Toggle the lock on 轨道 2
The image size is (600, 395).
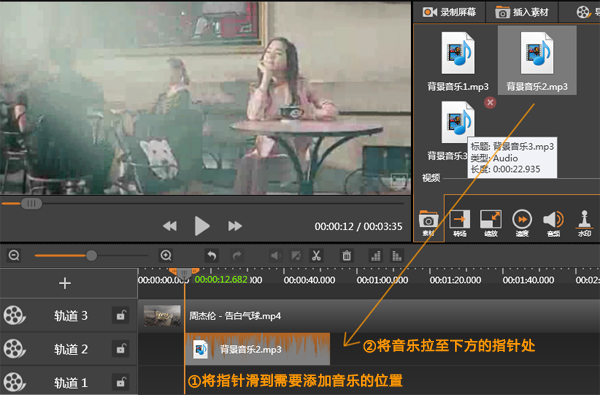click(x=121, y=349)
